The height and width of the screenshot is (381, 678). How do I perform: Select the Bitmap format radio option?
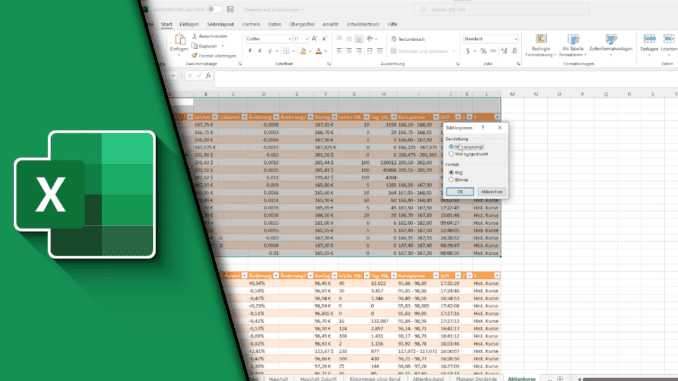pos(451,179)
